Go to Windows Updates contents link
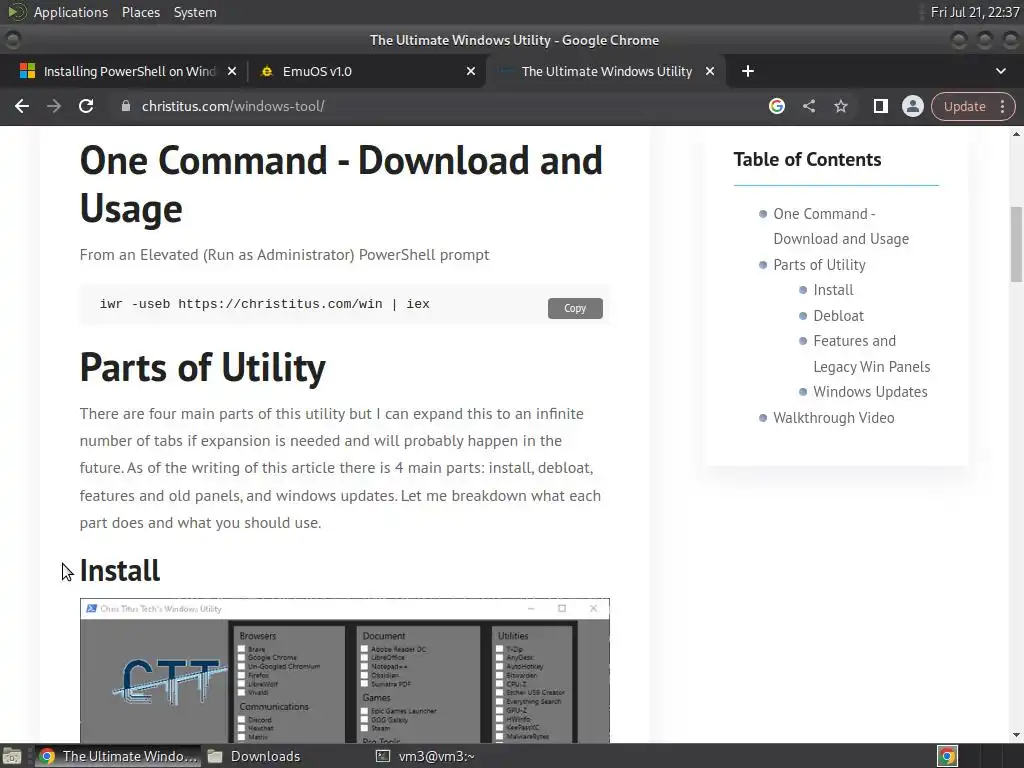1024x768 pixels. [870, 392]
